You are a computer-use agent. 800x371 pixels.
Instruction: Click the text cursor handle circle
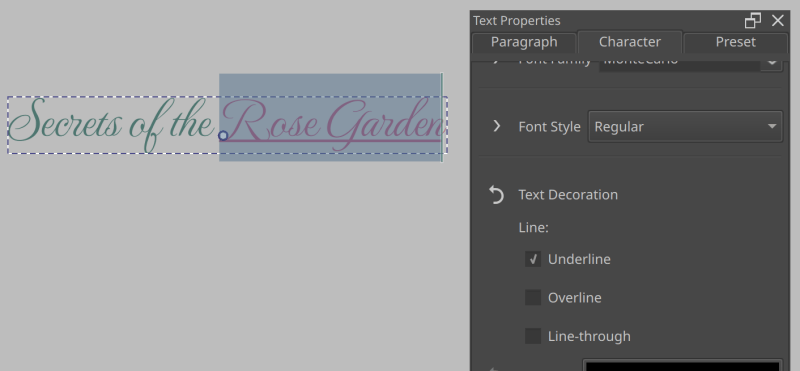pyautogui.click(x=223, y=136)
